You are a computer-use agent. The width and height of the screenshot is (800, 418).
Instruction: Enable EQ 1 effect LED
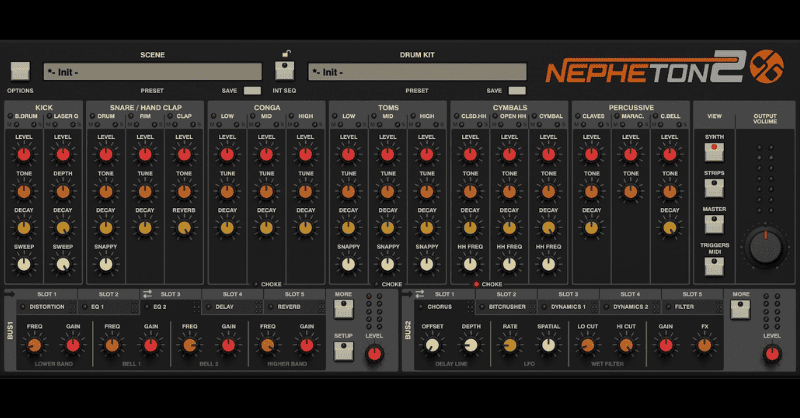pos(84,307)
